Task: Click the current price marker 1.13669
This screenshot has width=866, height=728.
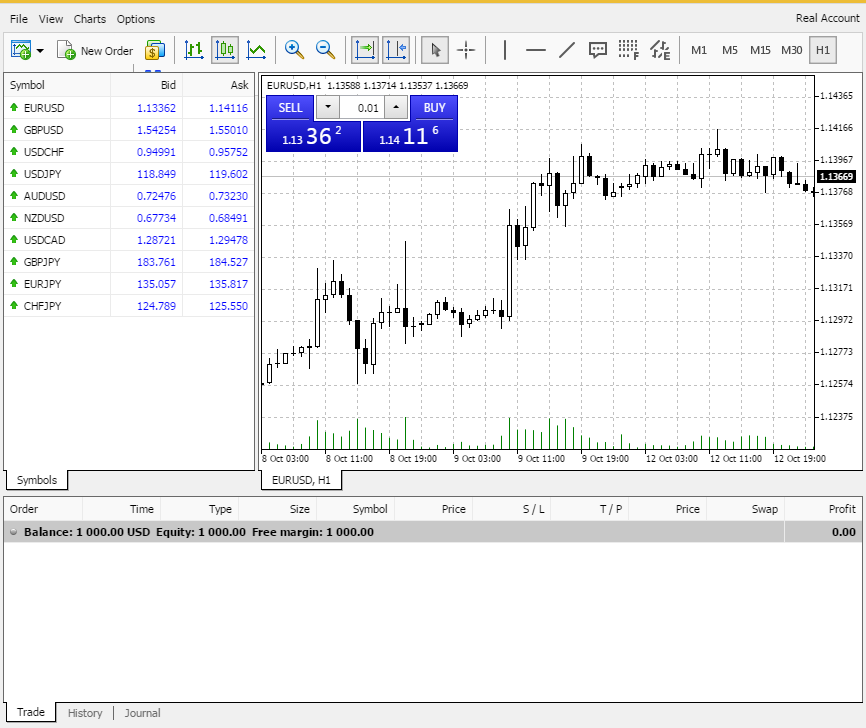Action: coord(836,177)
